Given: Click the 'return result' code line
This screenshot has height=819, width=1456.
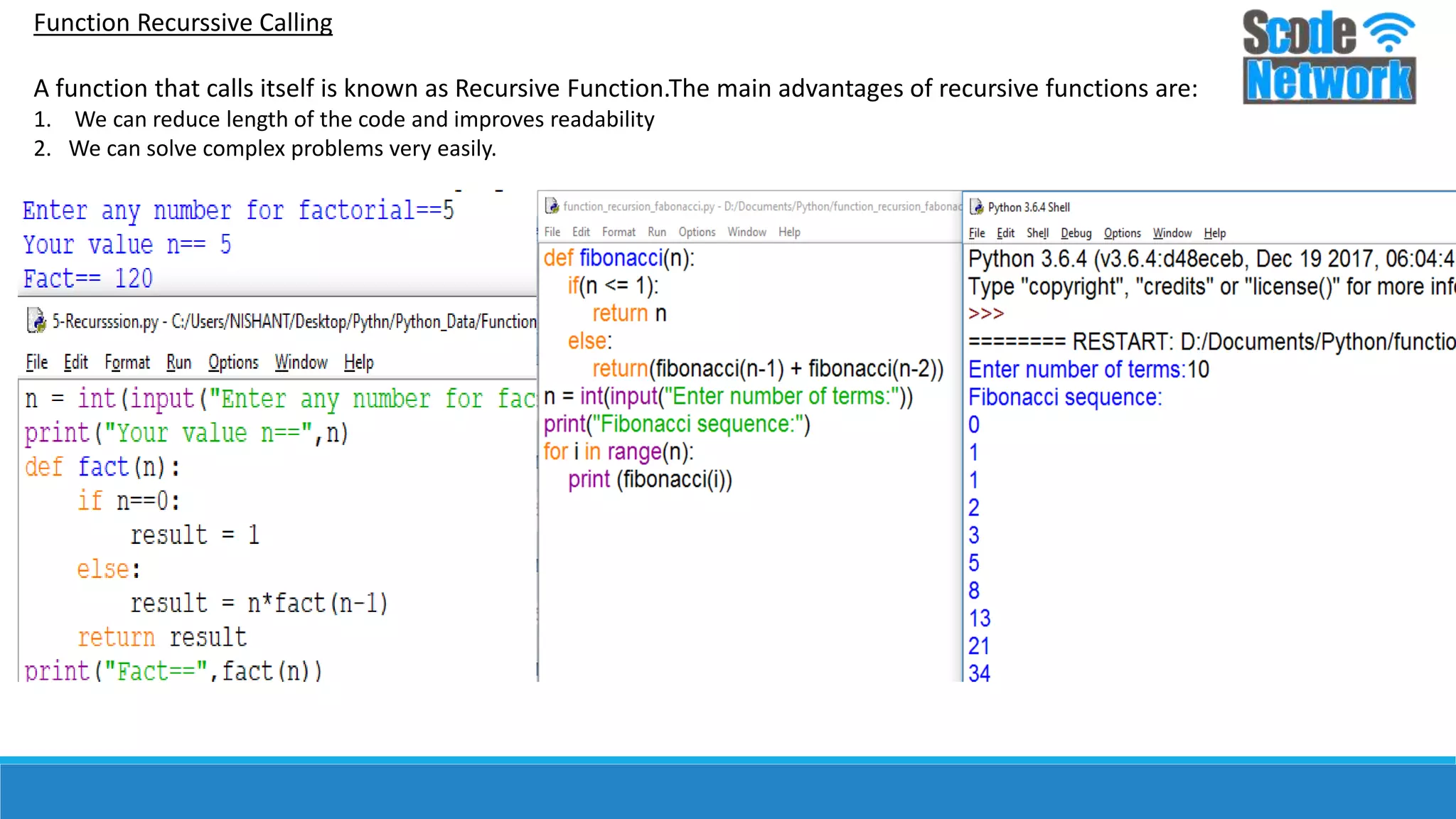Looking at the screenshot, I should click(x=162, y=638).
